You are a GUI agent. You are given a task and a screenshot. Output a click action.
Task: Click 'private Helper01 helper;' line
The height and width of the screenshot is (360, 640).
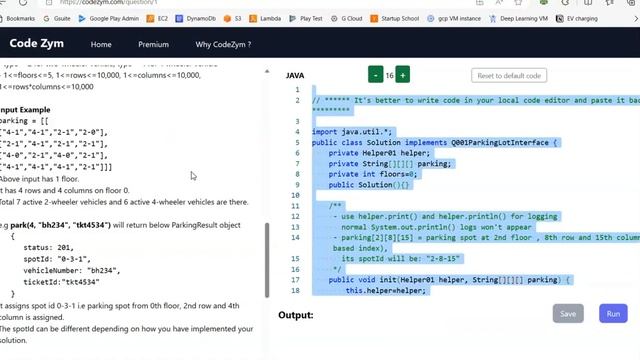click(379, 153)
